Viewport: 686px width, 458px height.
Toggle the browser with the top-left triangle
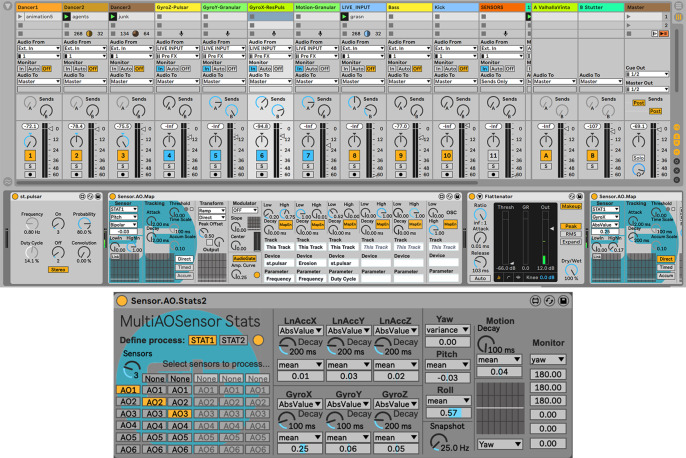[x=7, y=7]
